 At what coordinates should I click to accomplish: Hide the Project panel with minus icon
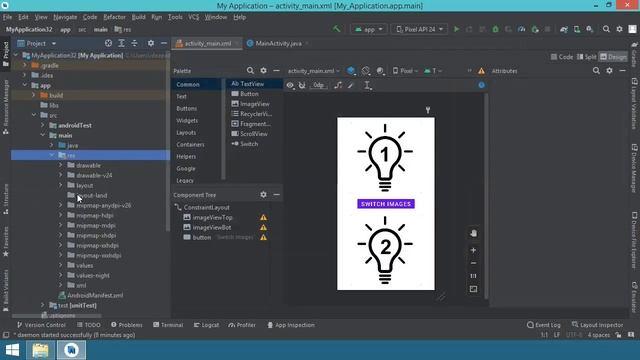pyautogui.click(x=164, y=43)
